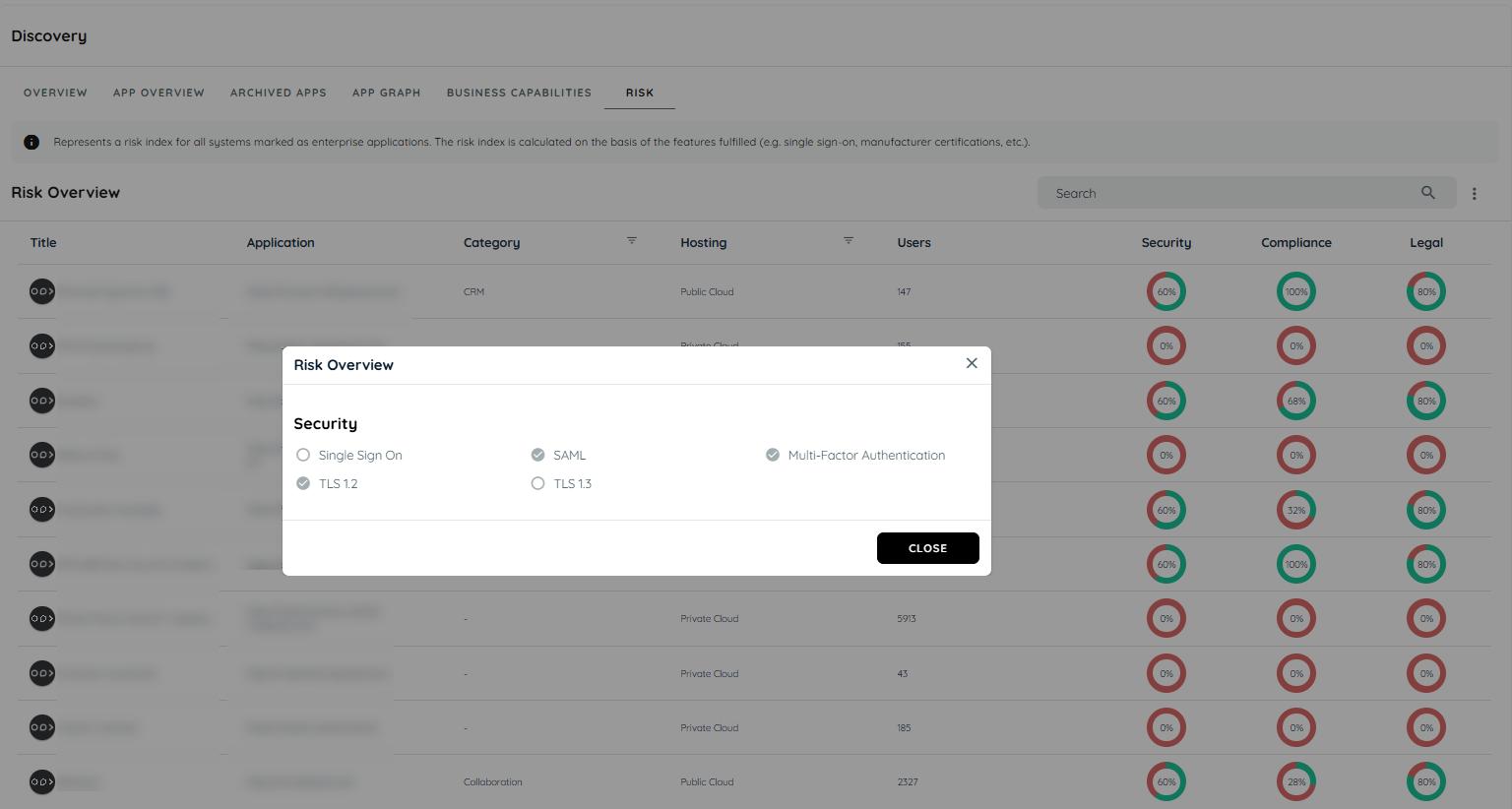This screenshot has width=1512, height=809.
Task: Click the Hosting column header label
Action: (703, 242)
